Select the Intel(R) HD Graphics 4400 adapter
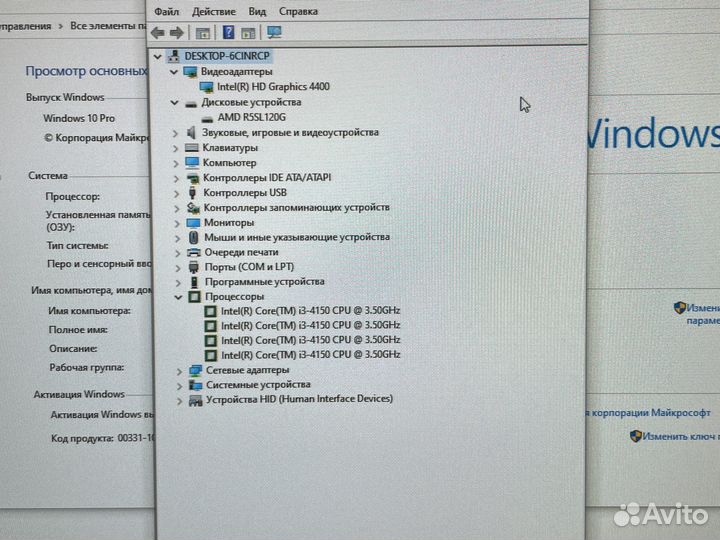The width and height of the screenshot is (720, 540). tap(273, 86)
